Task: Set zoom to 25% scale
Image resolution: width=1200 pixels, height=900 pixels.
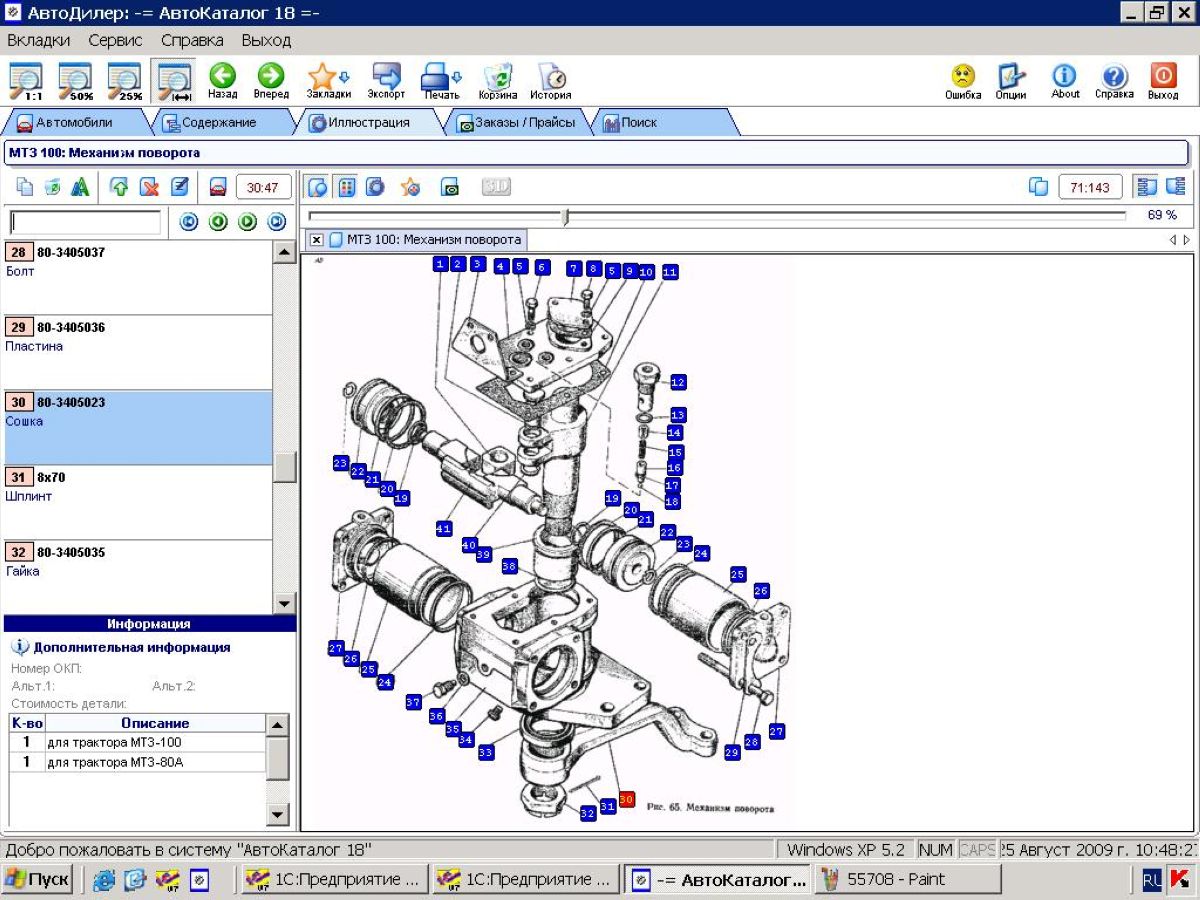Action: point(125,82)
